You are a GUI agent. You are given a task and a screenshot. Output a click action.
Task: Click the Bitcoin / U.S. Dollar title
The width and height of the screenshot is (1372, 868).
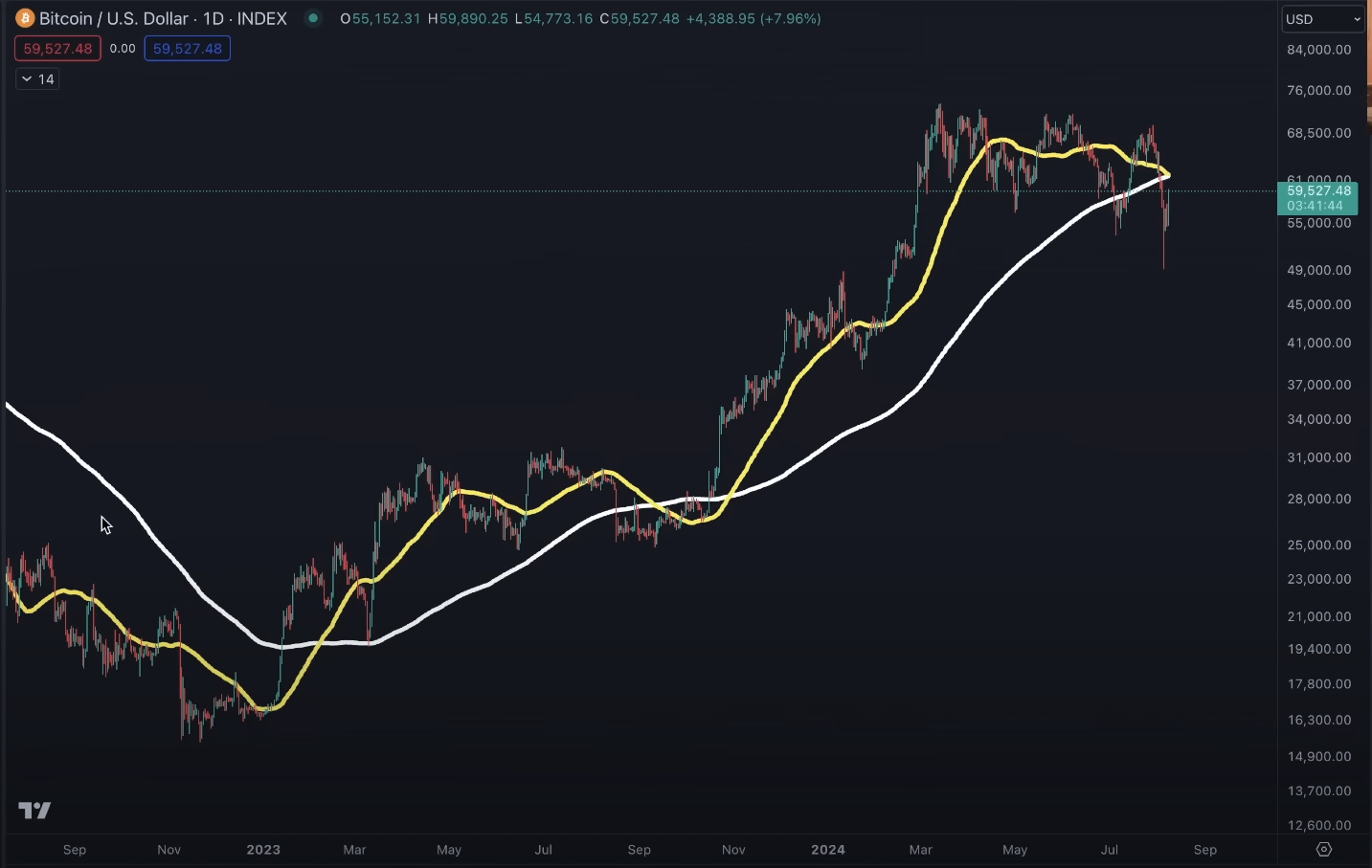(x=115, y=18)
